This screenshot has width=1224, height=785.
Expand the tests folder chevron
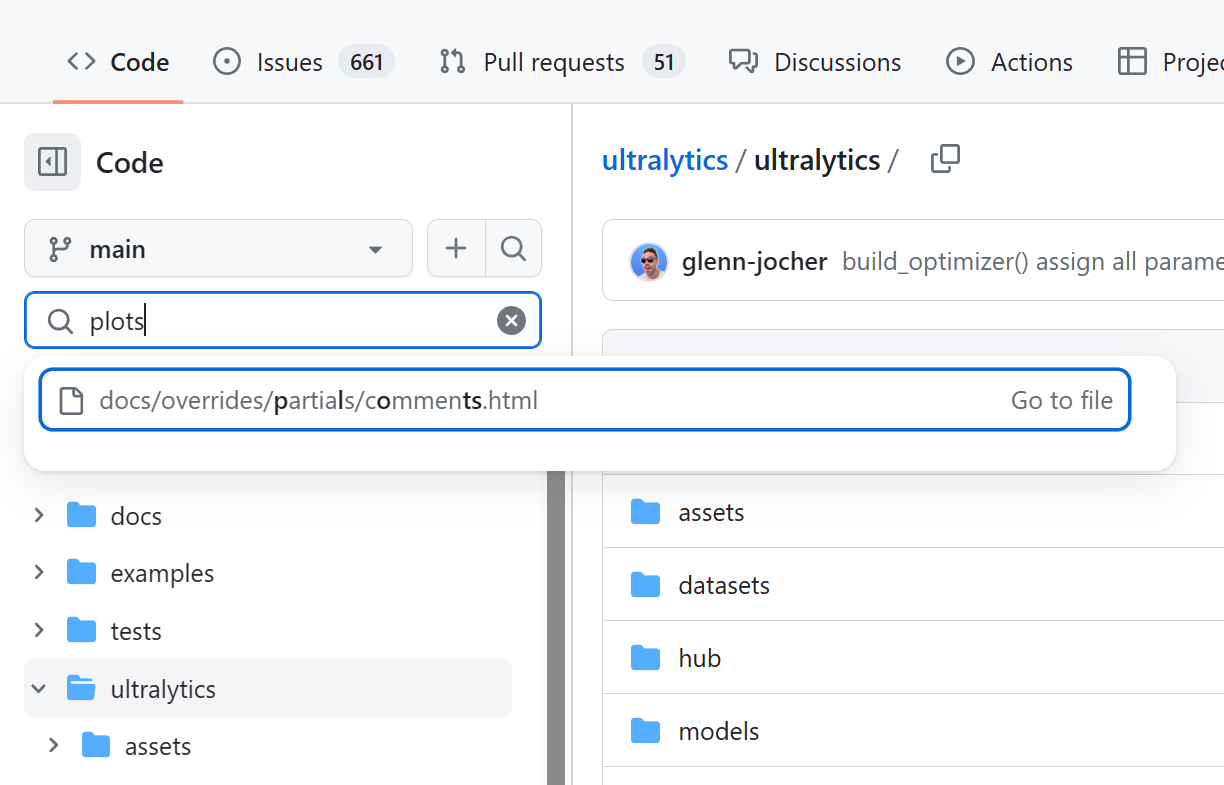coord(39,631)
